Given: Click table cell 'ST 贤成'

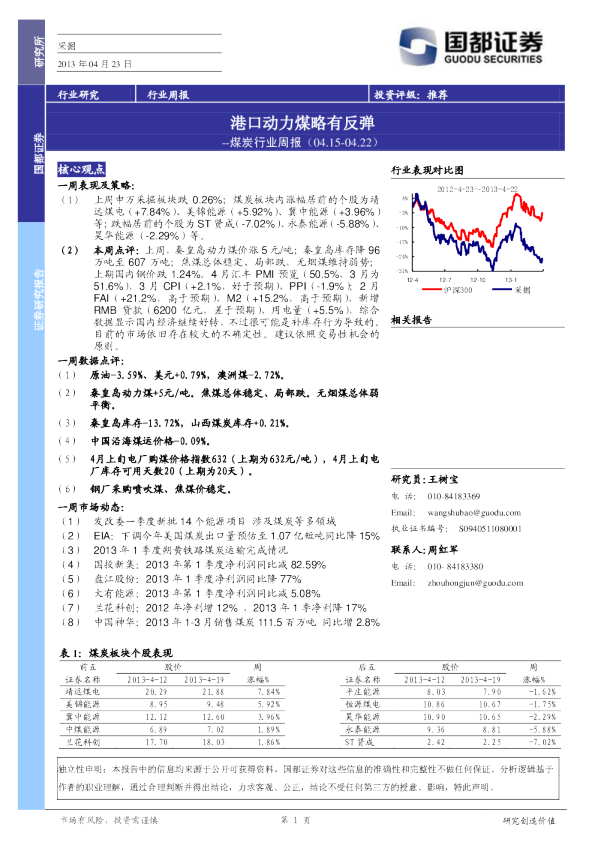Looking at the screenshot, I should (x=360, y=742).
